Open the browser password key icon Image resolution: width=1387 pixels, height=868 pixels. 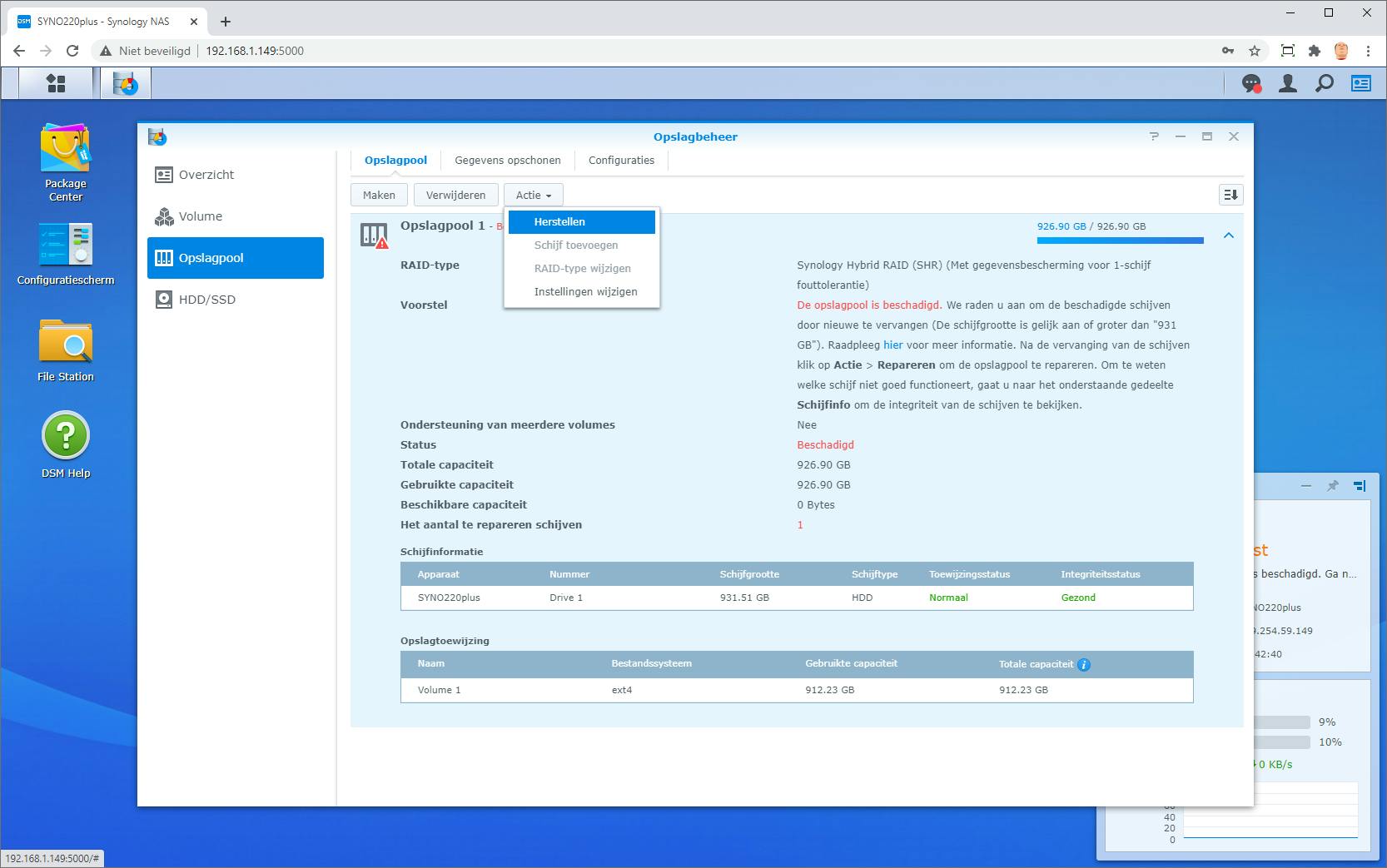tap(1228, 51)
